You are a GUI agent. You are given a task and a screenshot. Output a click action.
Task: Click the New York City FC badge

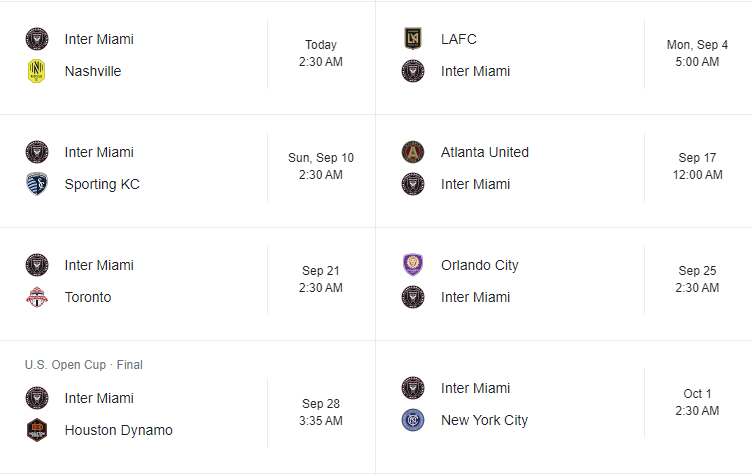pos(413,420)
